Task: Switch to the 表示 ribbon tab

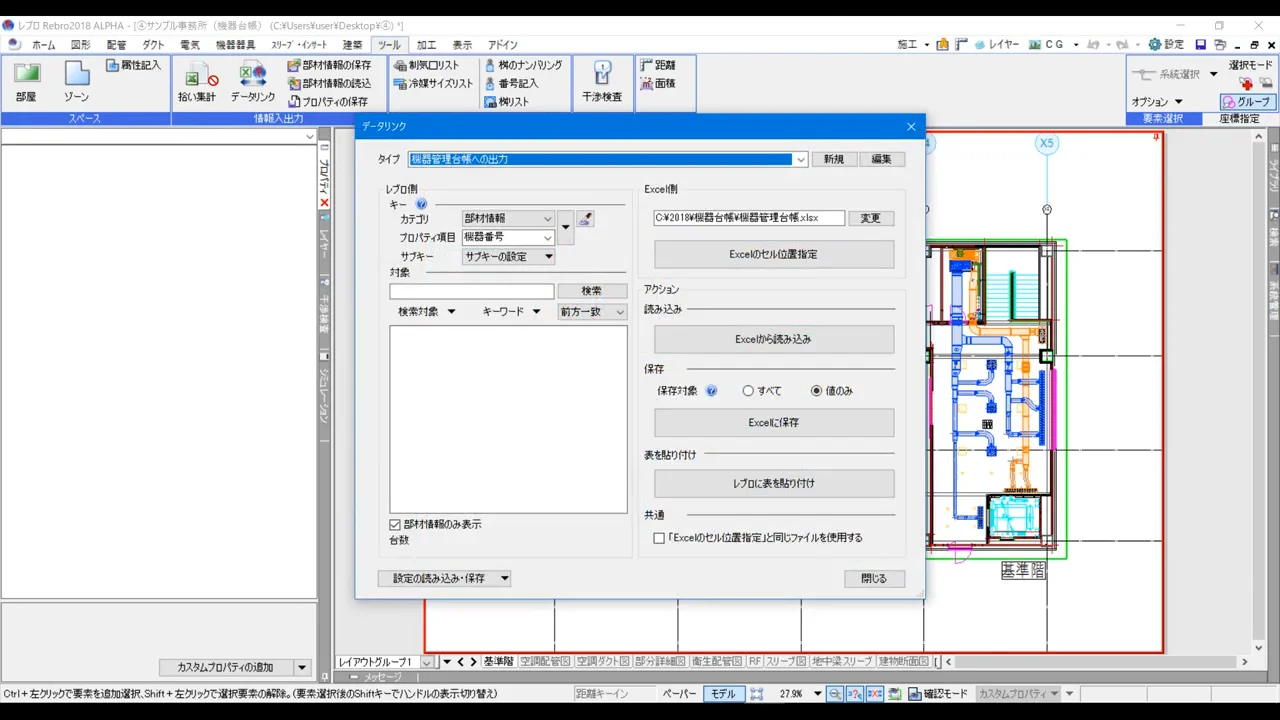Action: click(462, 45)
